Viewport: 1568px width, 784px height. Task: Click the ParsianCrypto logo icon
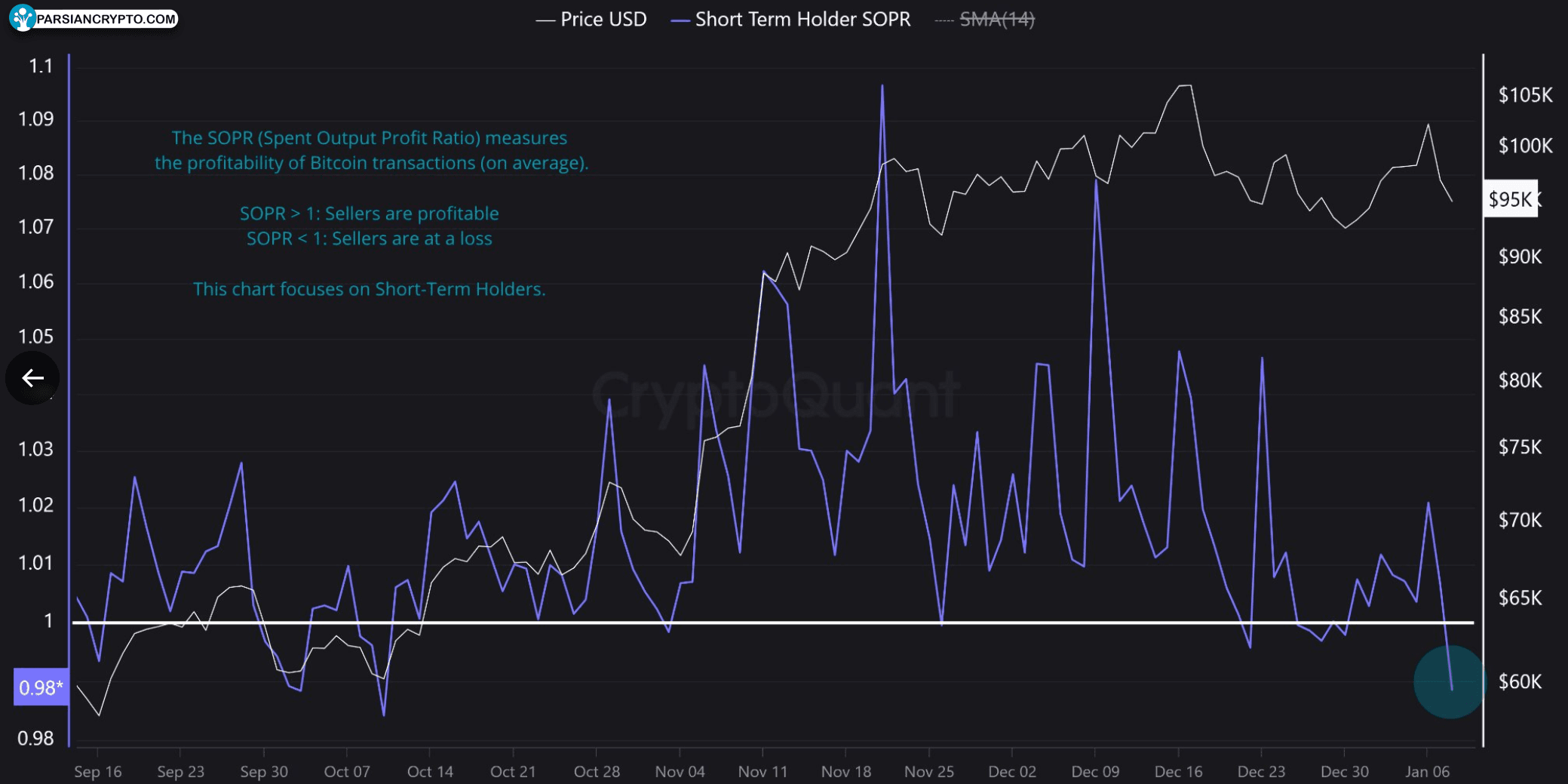coord(22,18)
